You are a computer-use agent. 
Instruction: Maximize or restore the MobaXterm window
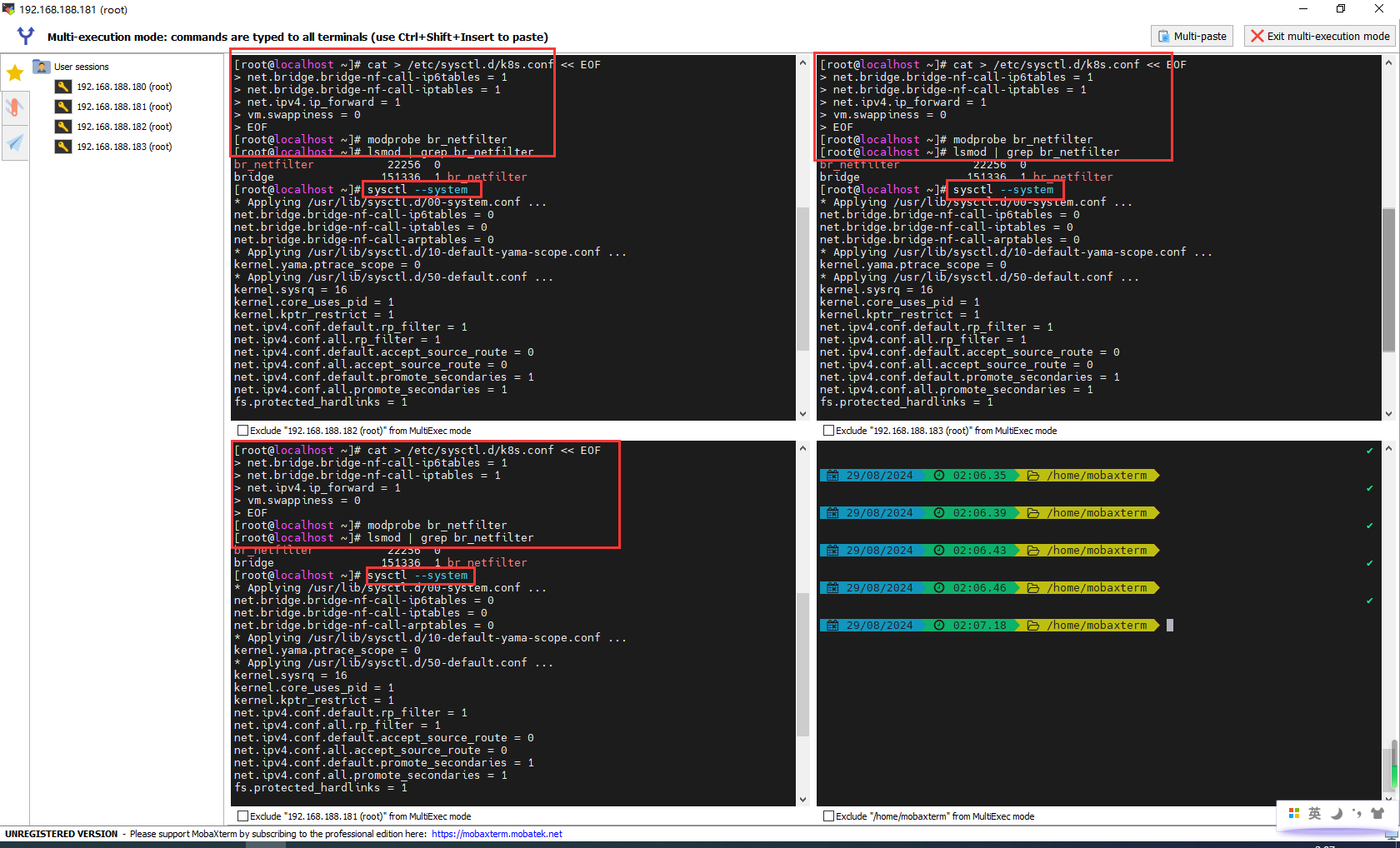pos(1341,9)
